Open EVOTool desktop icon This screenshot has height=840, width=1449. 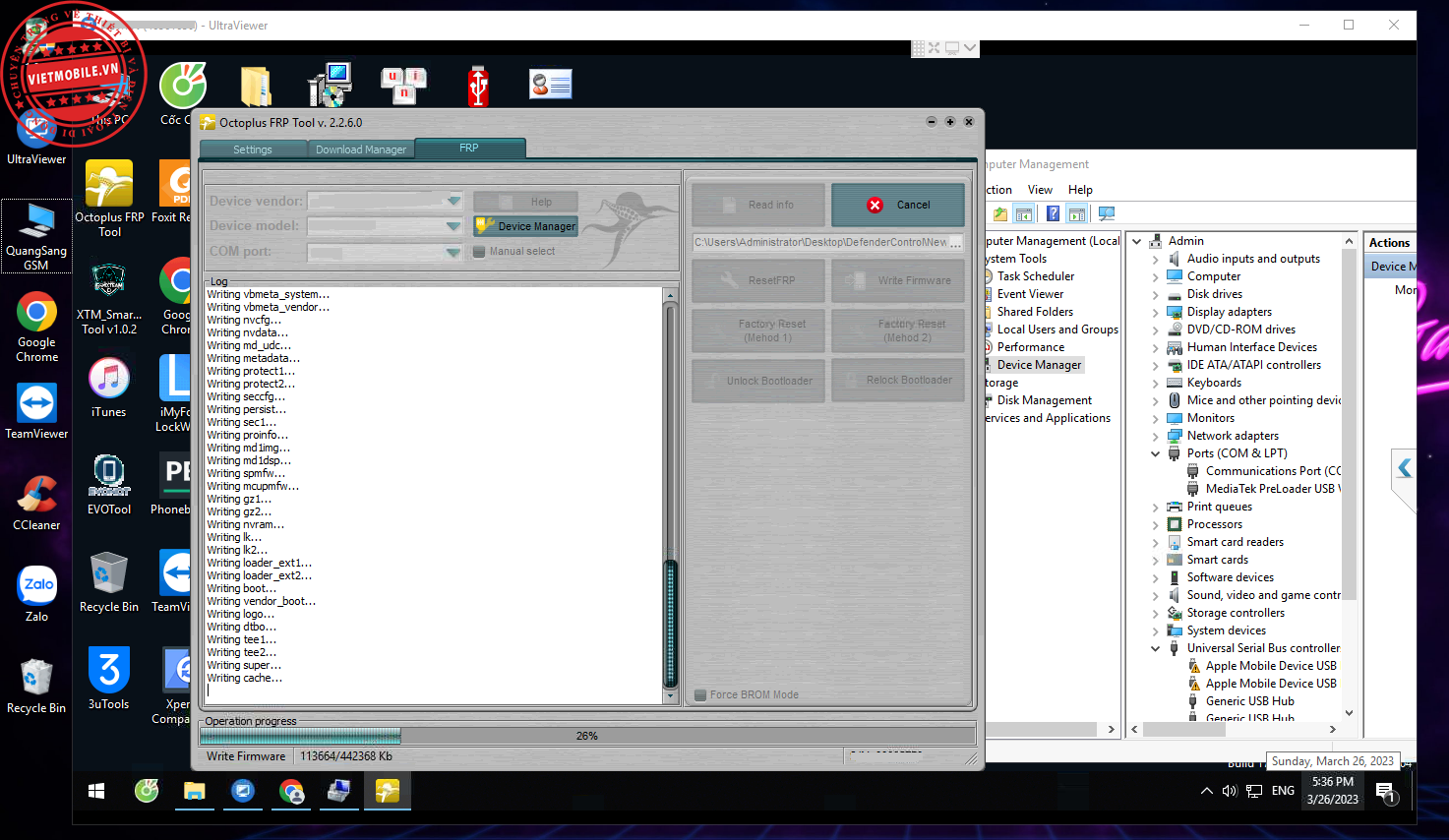(109, 484)
